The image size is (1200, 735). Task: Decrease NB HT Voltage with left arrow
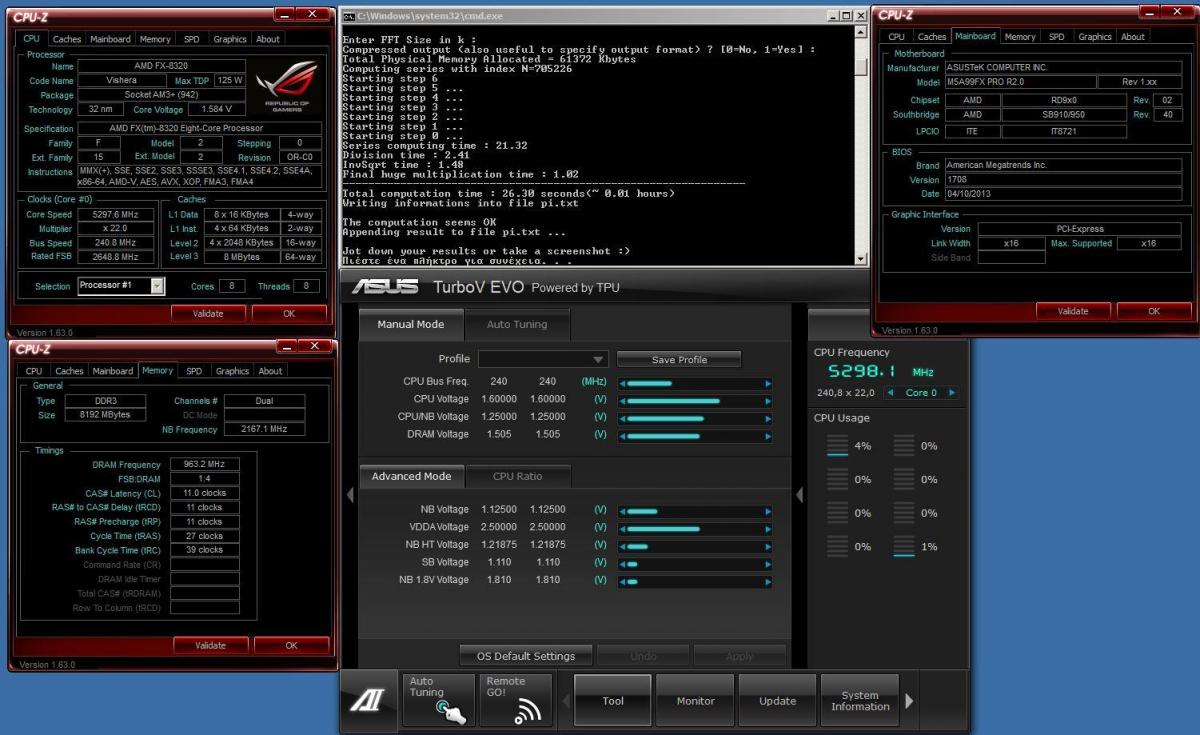(622, 546)
